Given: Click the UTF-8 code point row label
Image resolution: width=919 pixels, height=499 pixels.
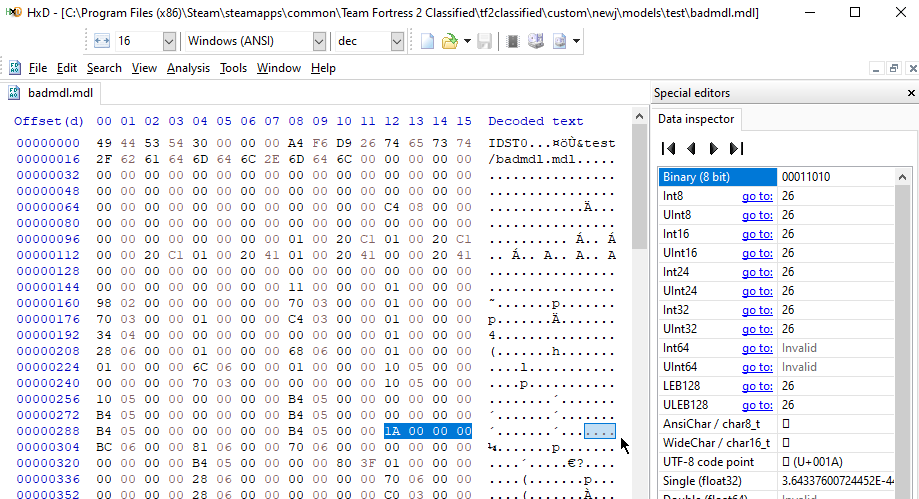Looking at the screenshot, I should click(x=709, y=462).
